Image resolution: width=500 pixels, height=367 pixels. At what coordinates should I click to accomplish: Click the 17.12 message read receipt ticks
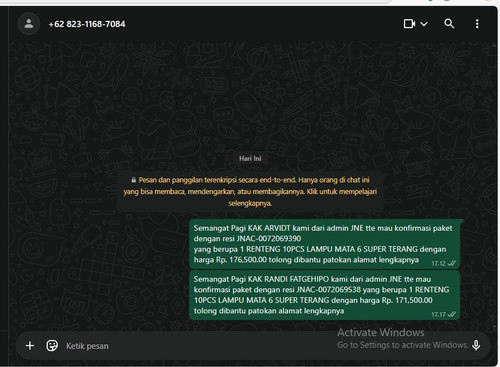(x=452, y=263)
